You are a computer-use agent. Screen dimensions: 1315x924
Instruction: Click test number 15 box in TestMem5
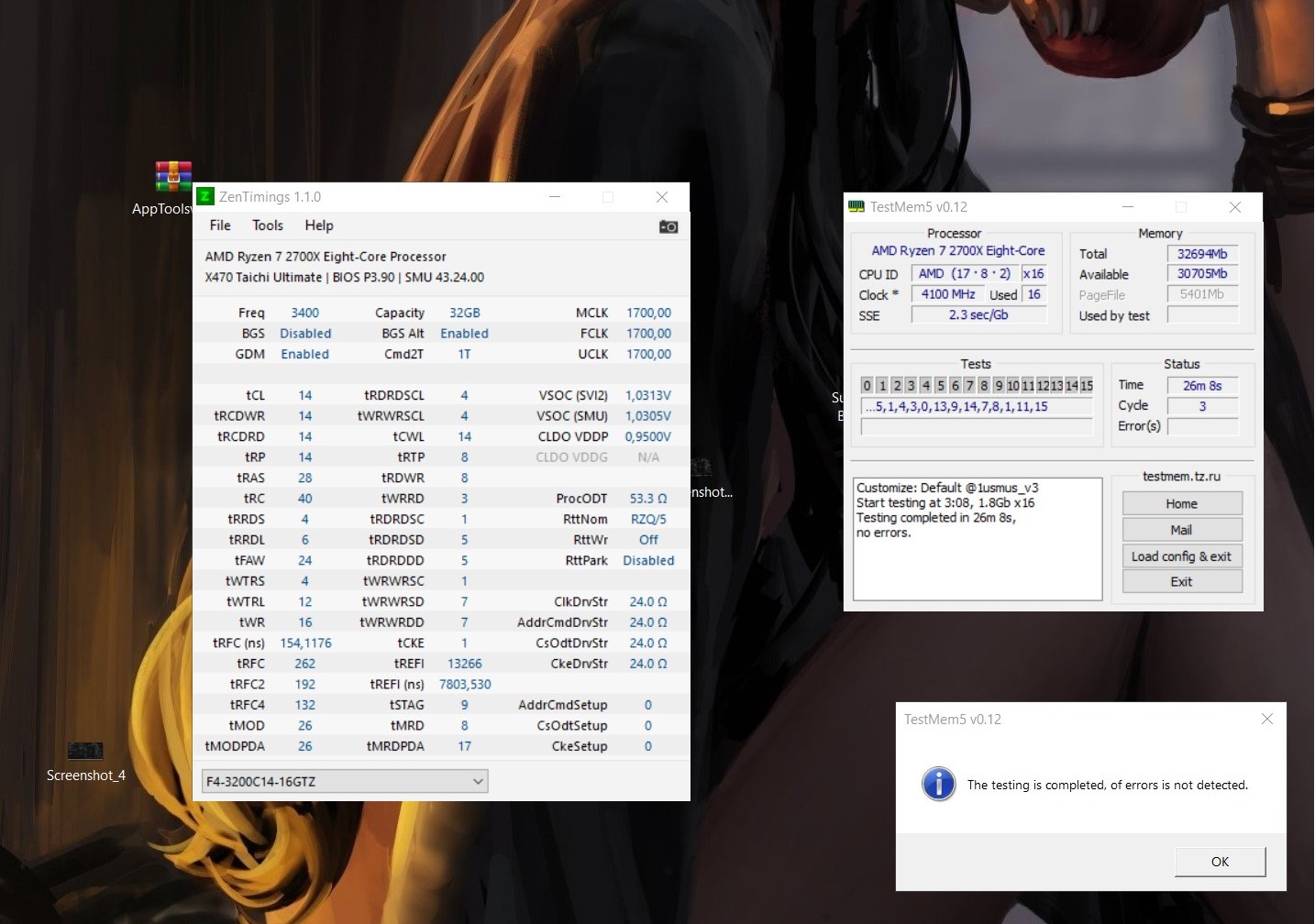coord(1087,386)
